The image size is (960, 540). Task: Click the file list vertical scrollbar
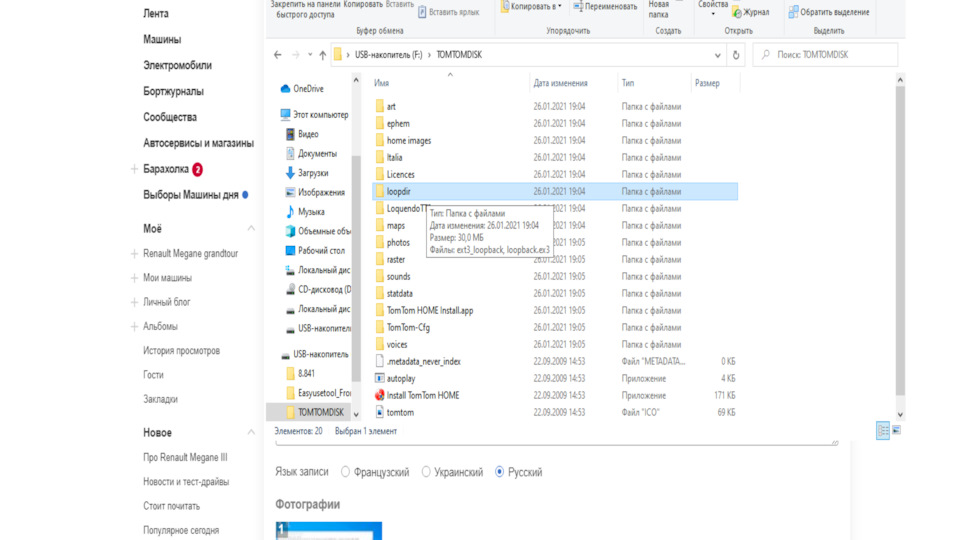click(900, 240)
